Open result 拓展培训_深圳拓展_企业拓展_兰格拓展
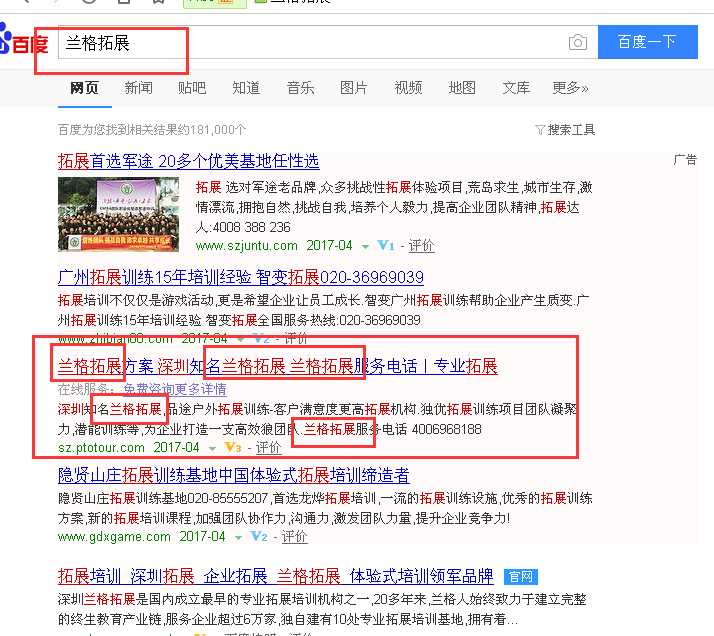714x636 pixels. (275, 576)
